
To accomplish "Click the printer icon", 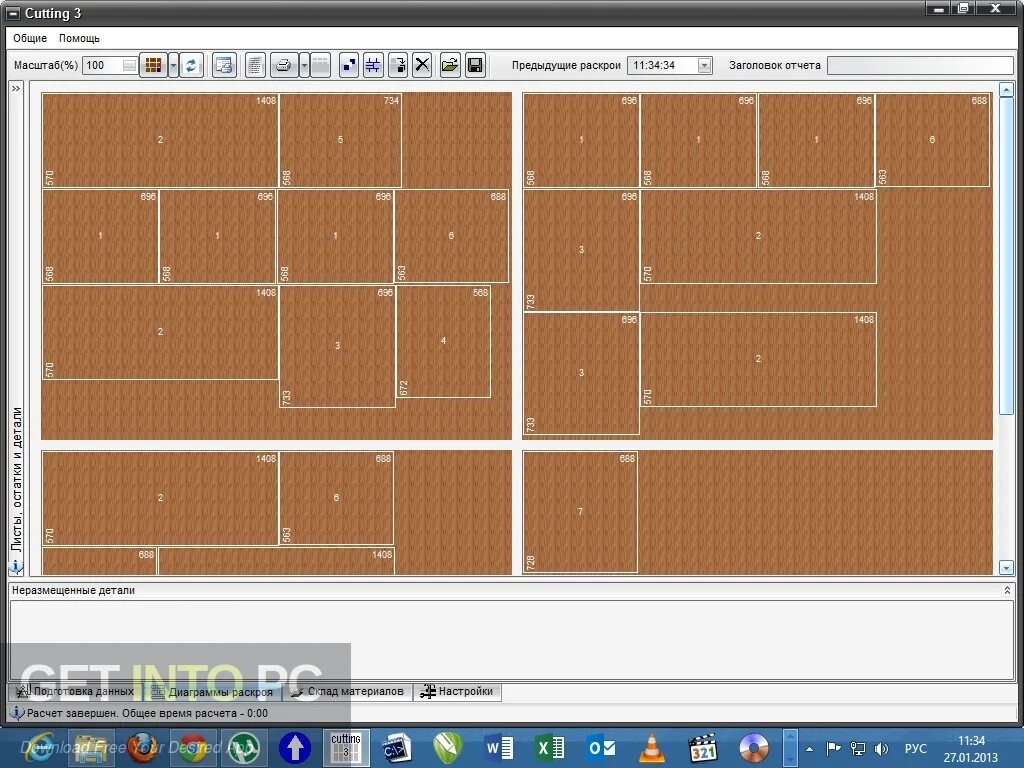I will tap(284, 65).
